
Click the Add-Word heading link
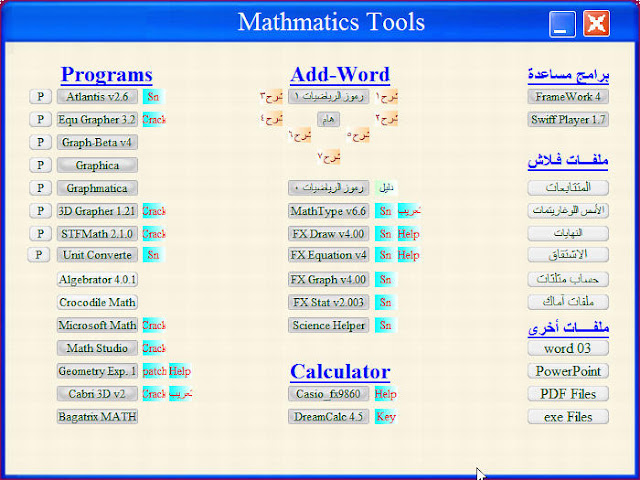340,75
